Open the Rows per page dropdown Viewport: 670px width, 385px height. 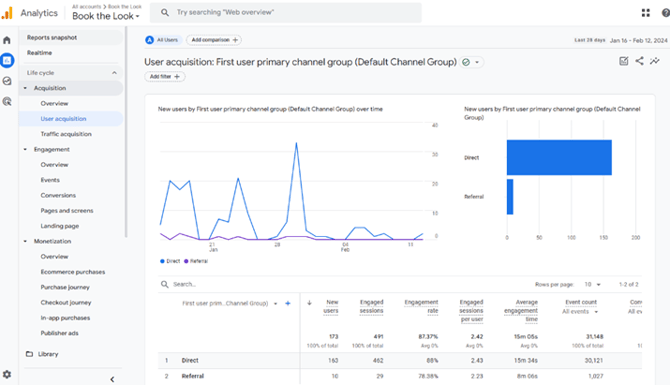(x=593, y=284)
